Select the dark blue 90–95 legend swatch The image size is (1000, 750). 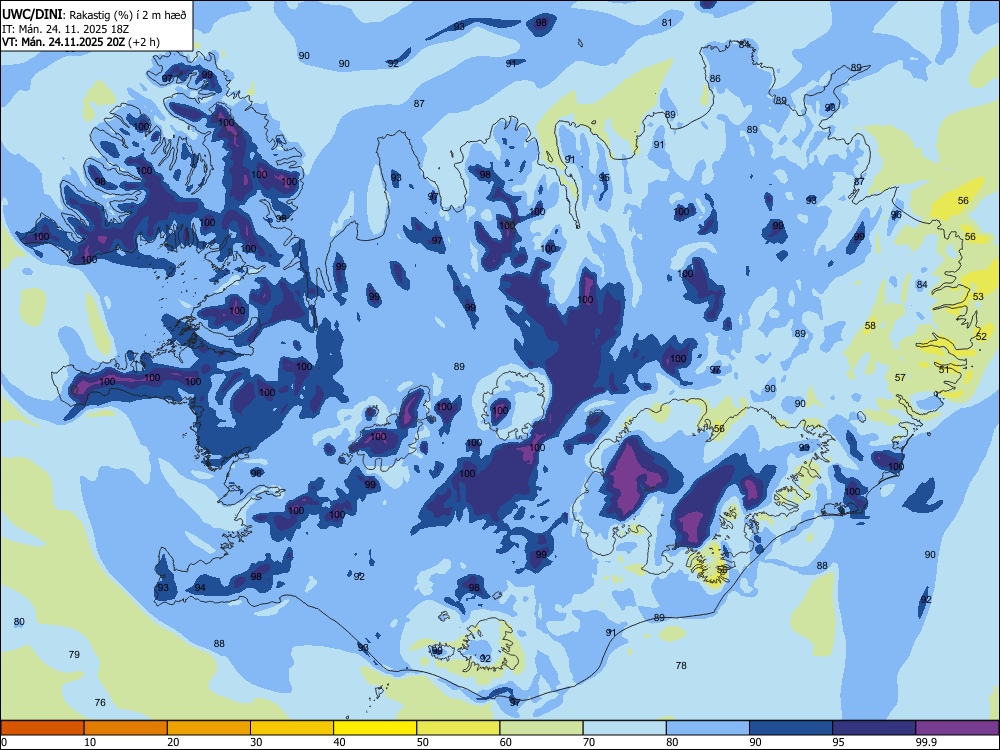[x=791, y=728]
